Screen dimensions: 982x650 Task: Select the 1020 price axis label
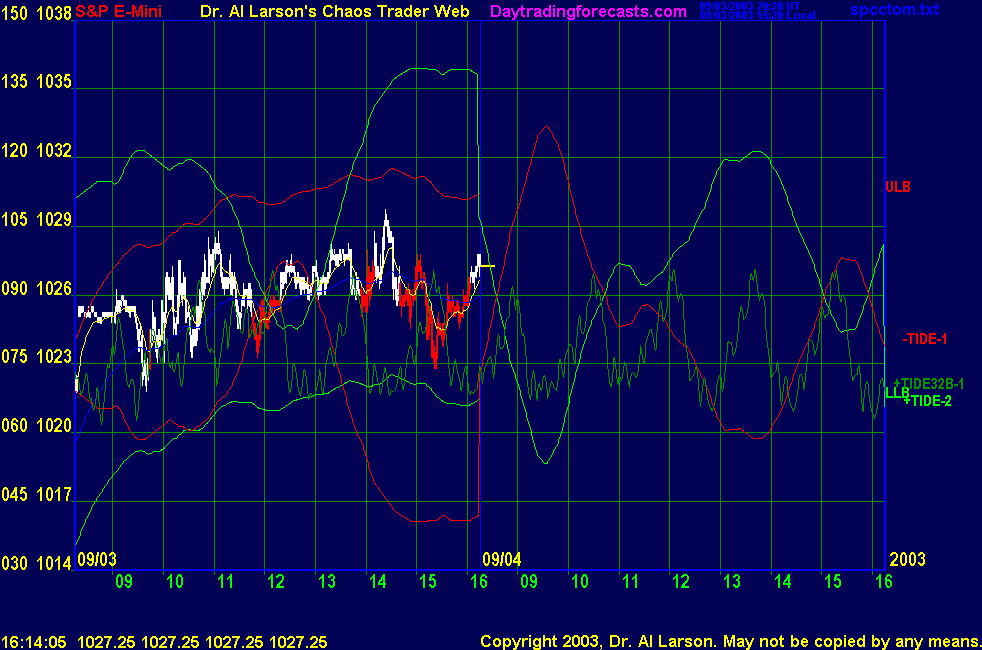[x=56, y=426]
